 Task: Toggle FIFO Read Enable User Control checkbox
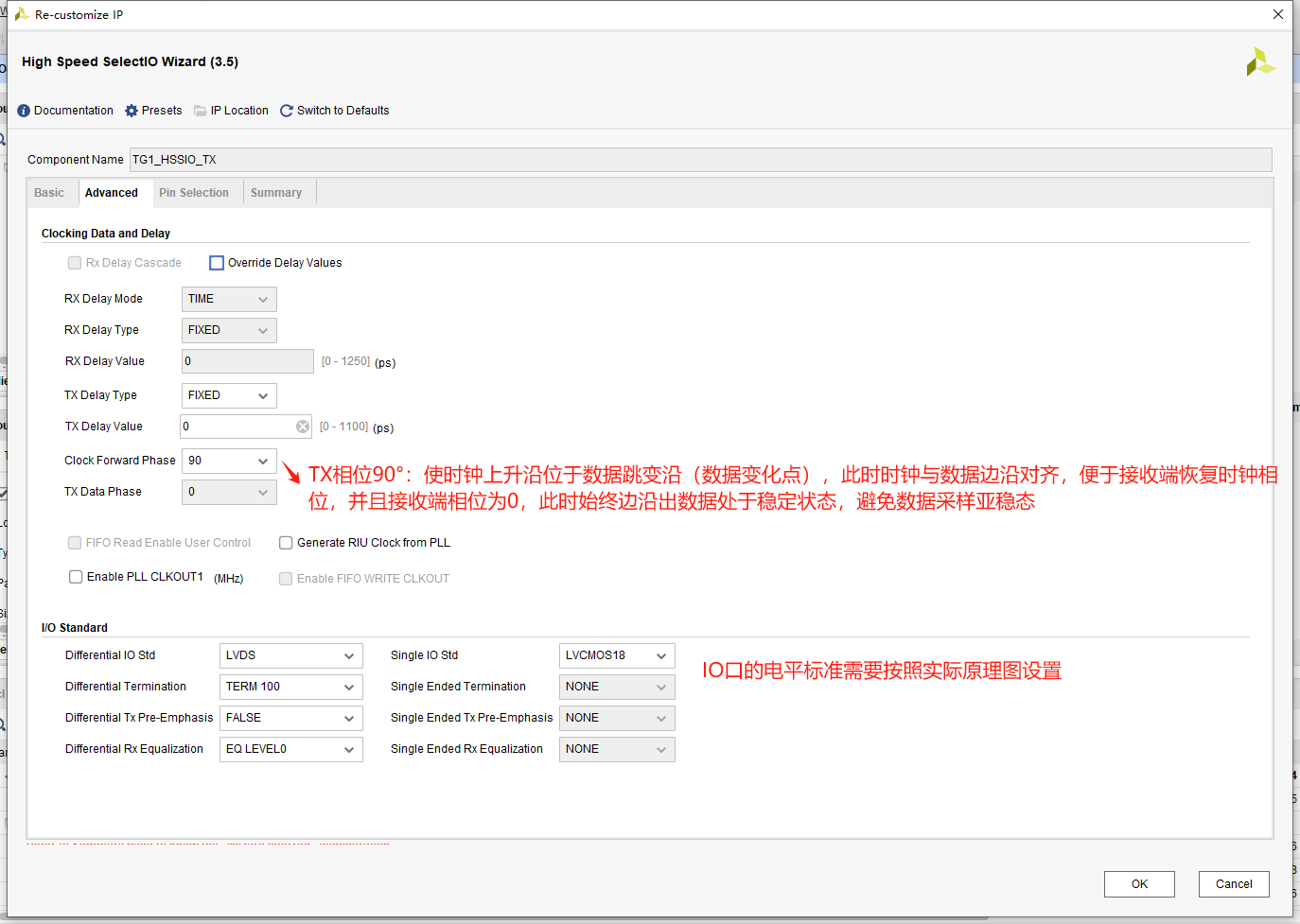(75, 543)
